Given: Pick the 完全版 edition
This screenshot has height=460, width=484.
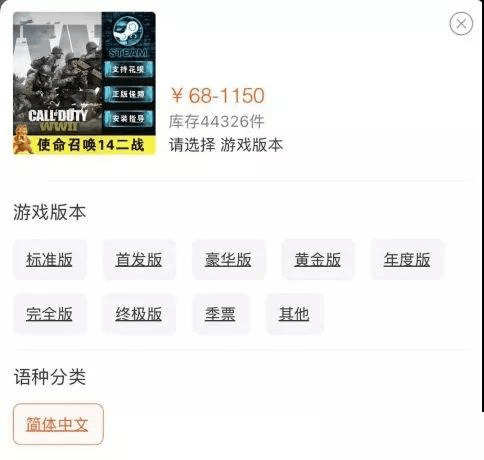Looking at the screenshot, I should pyautogui.click(x=49, y=314).
